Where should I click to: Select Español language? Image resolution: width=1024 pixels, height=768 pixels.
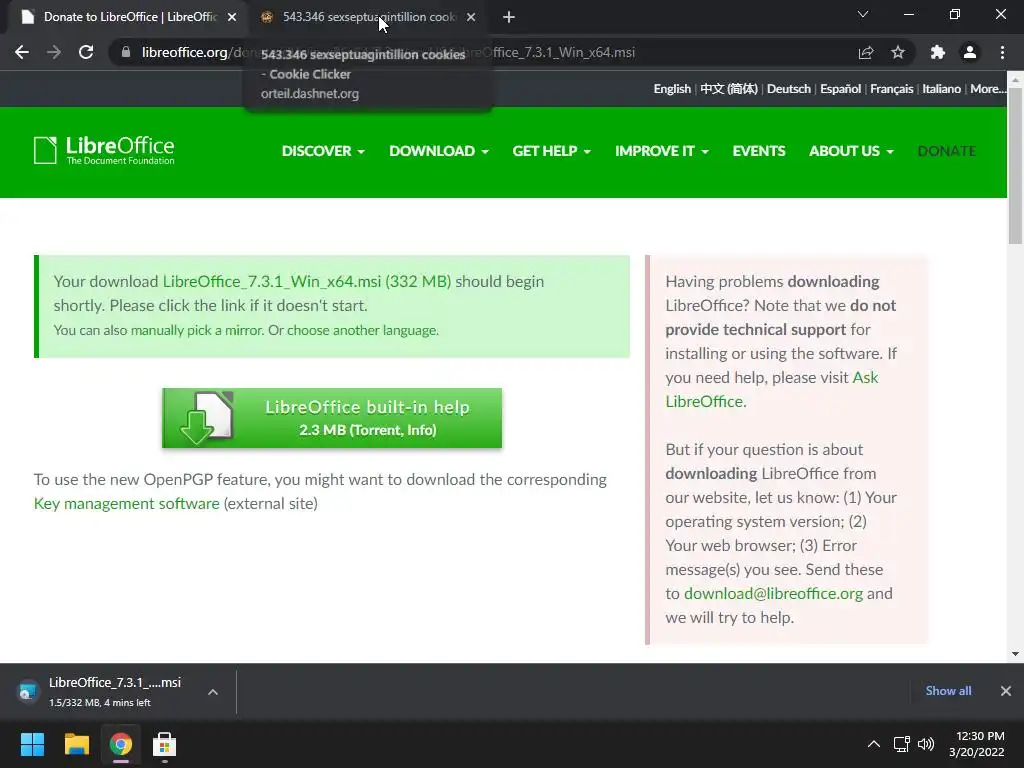[x=840, y=89]
